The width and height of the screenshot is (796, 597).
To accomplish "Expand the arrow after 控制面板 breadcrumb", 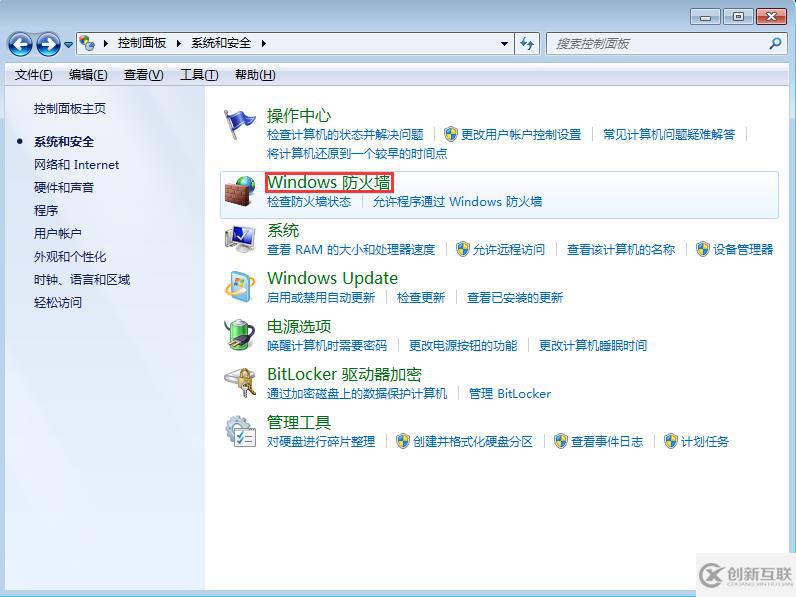I will [x=179, y=44].
